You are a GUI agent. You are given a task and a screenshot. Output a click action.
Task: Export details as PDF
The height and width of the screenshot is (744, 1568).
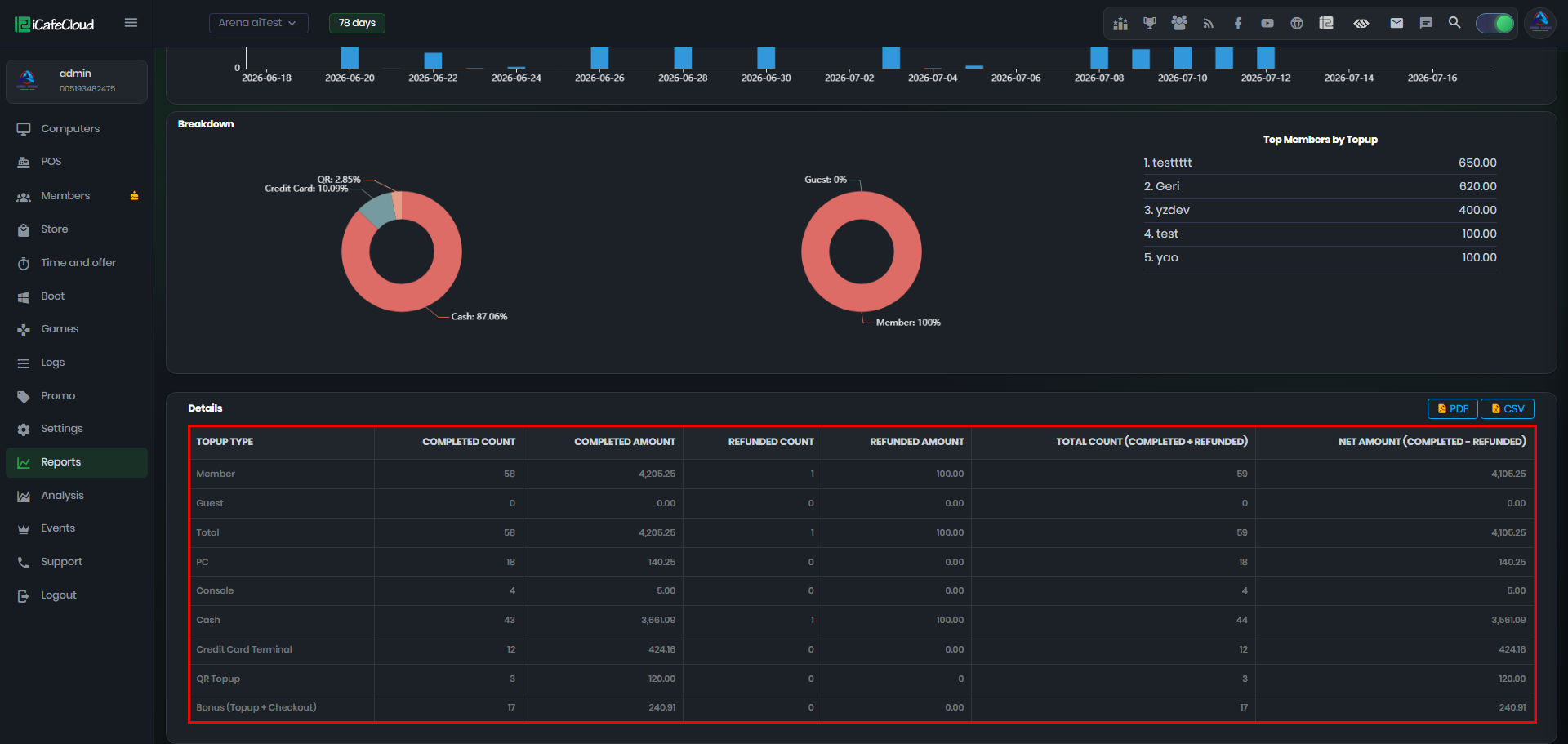click(1452, 409)
